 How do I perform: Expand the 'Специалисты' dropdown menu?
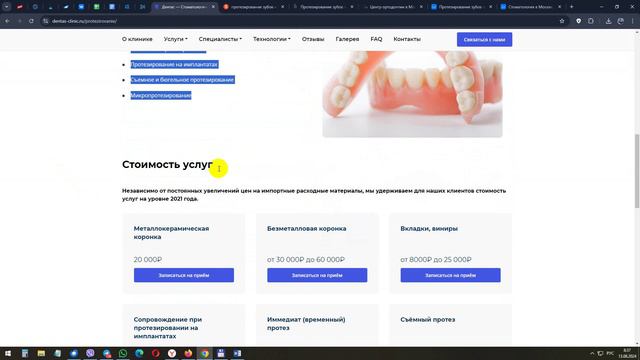click(x=220, y=39)
